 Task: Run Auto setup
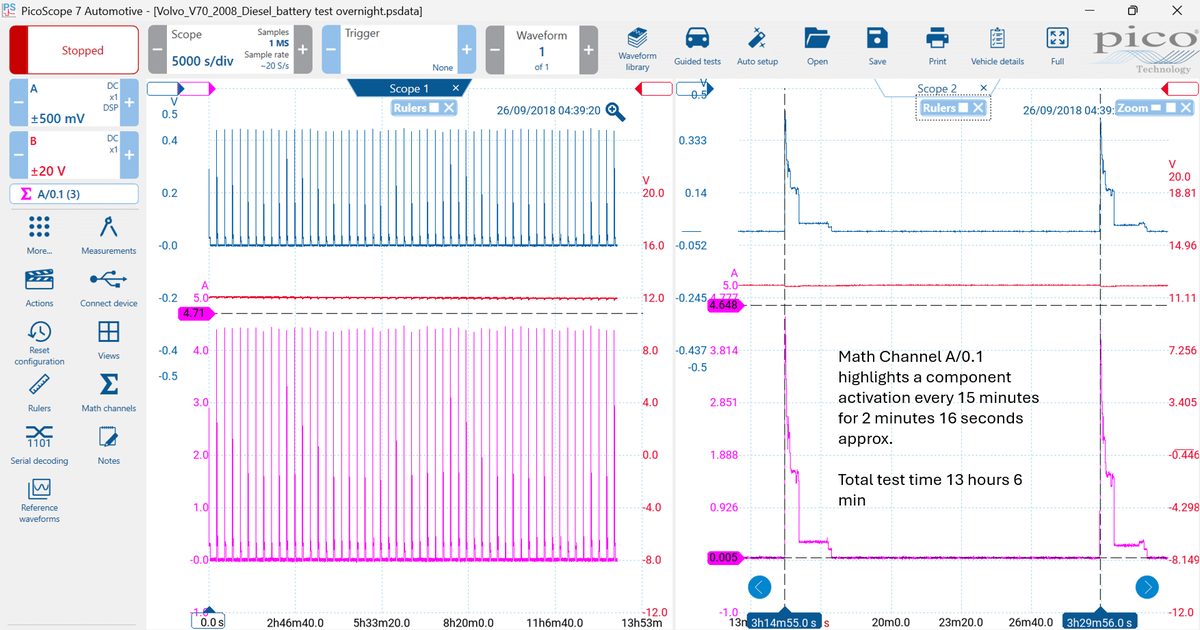[x=757, y=48]
